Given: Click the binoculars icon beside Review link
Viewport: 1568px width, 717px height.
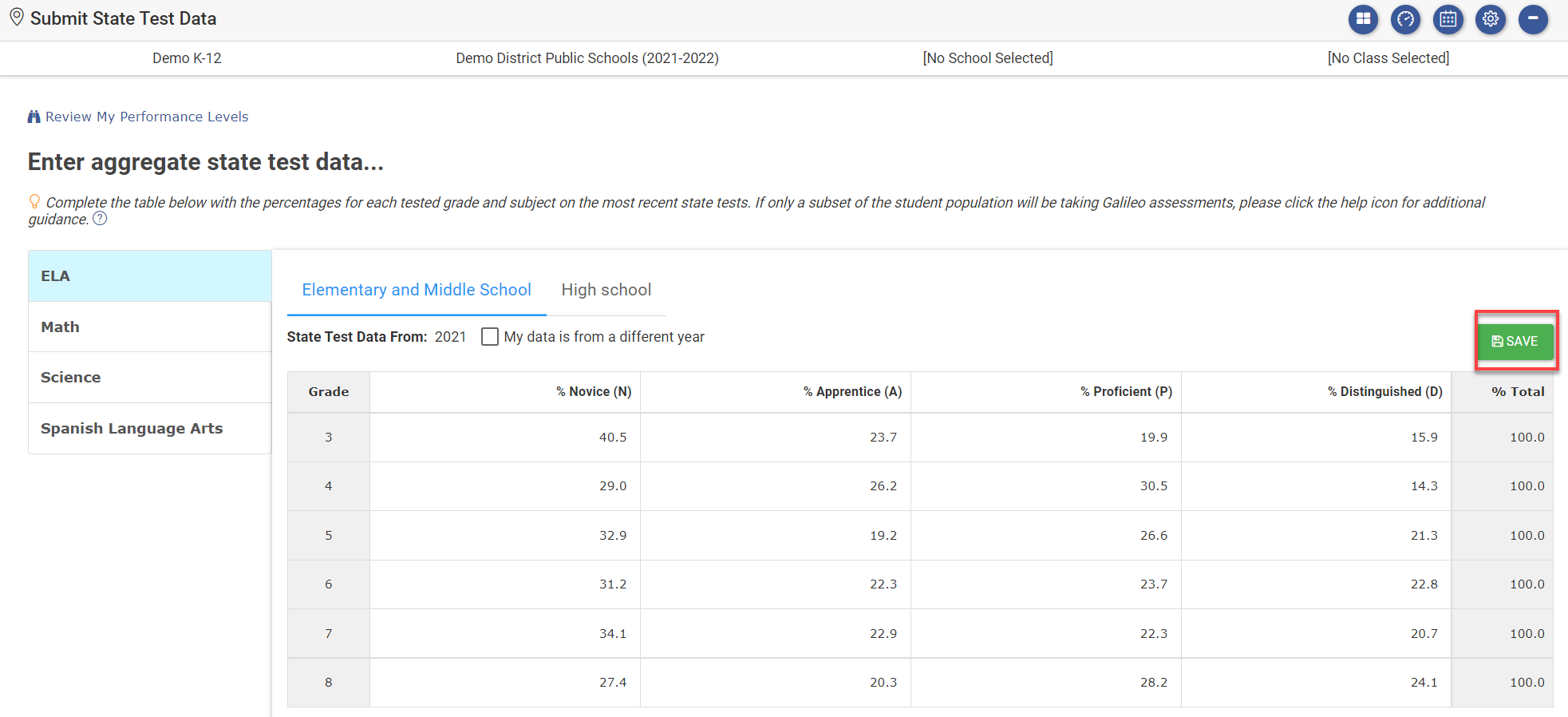Looking at the screenshot, I should tap(34, 117).
